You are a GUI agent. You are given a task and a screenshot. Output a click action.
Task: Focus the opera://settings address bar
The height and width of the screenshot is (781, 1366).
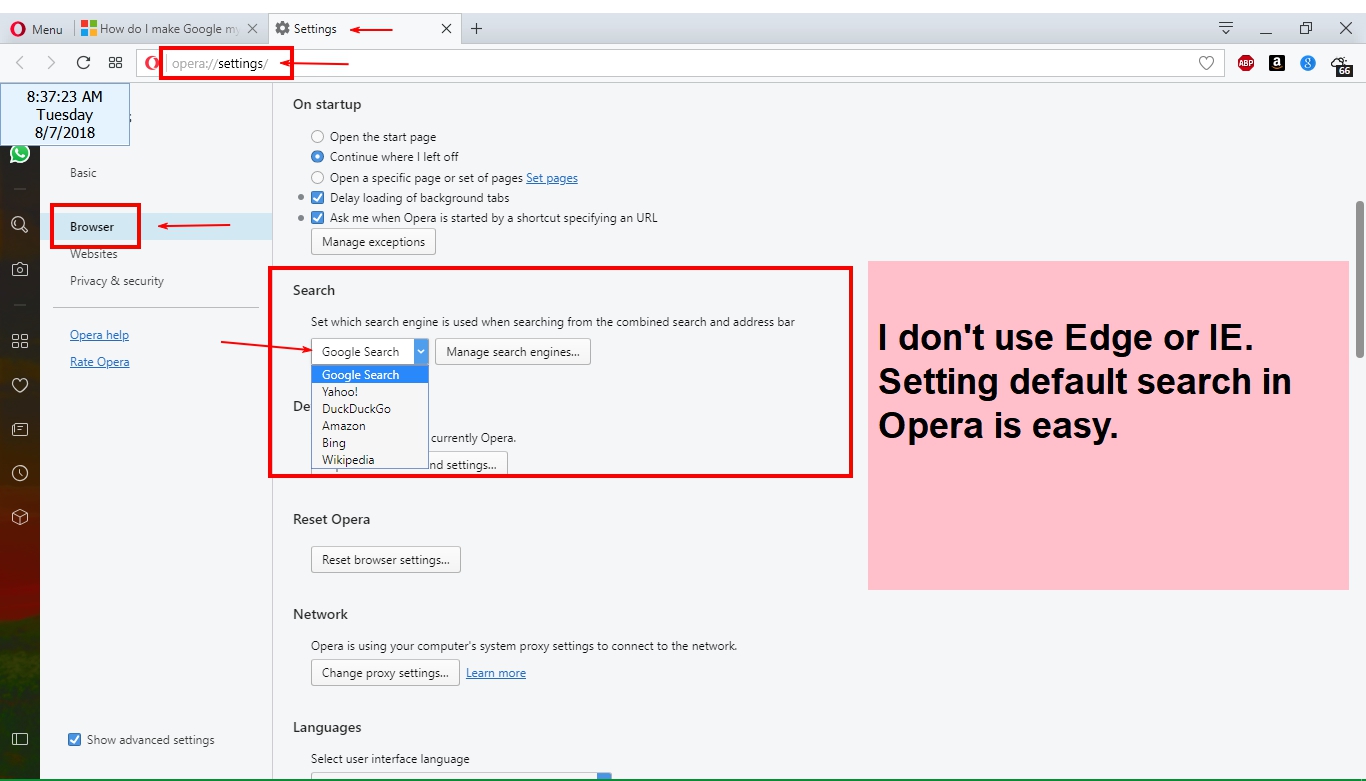coord(680,63)
